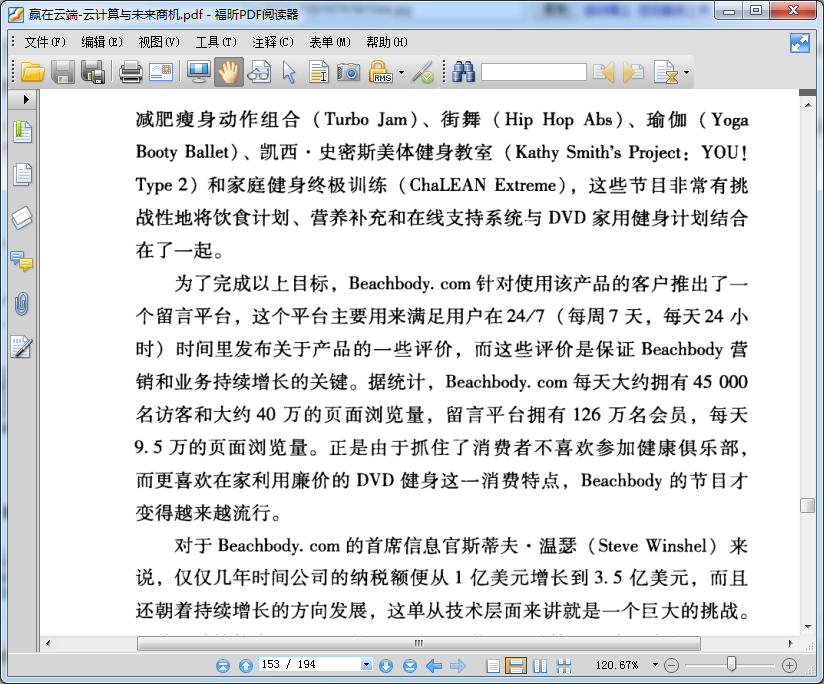824x684 pixels.
Task: Click the Save As double-disk icon
Action: click(93, 72)
